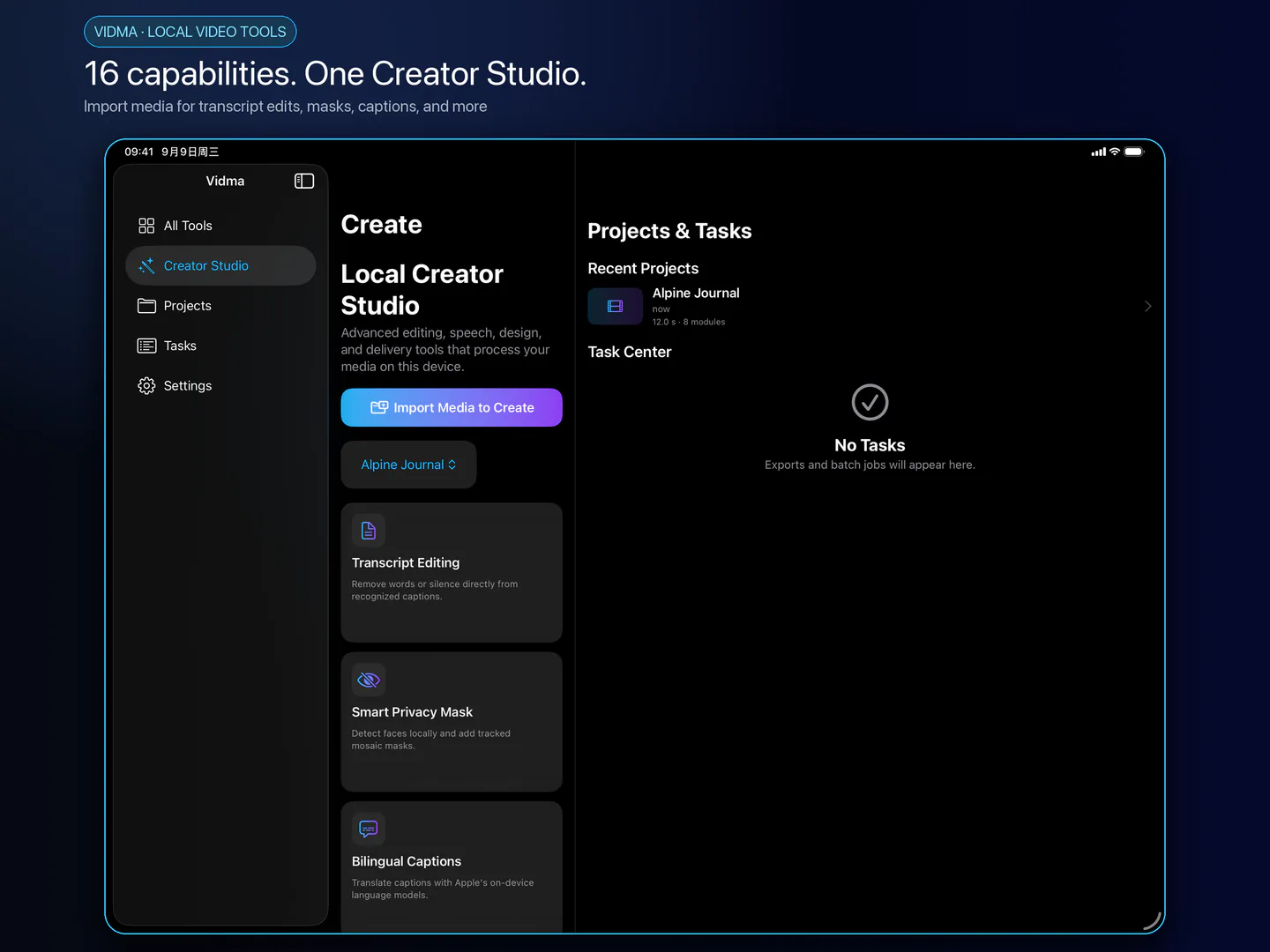Click the VIDMA · LOCAL VIDEO TOOLS badge
This screenshot has width=1270, height=952.
coord(190,32)
